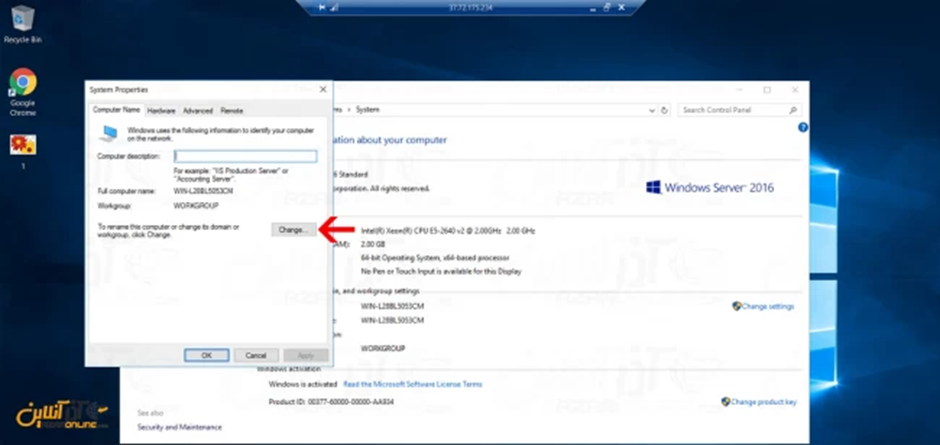Click the 64-bit Operating System text
The width and height of the screenshot is (940, 445).
pyautogui.click(x=435, y=258)
